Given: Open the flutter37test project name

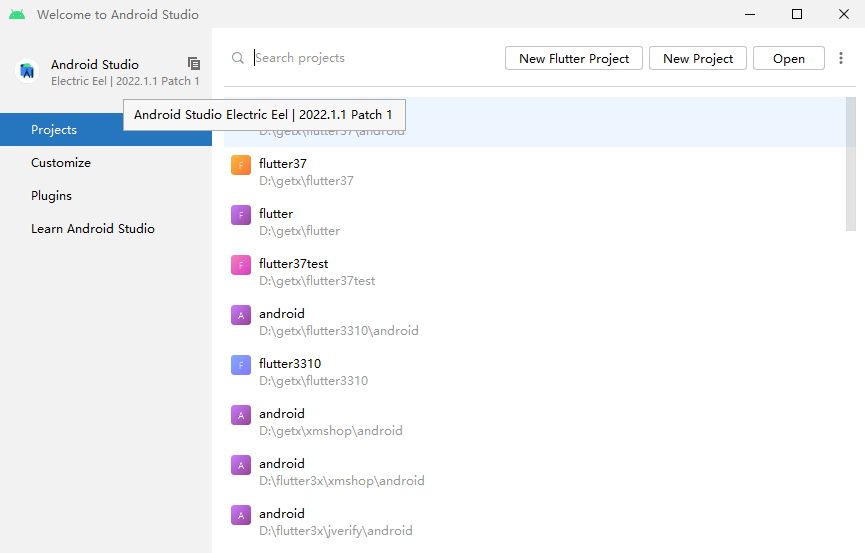Looking at the screenshot, I should click(x=293, y=264).
